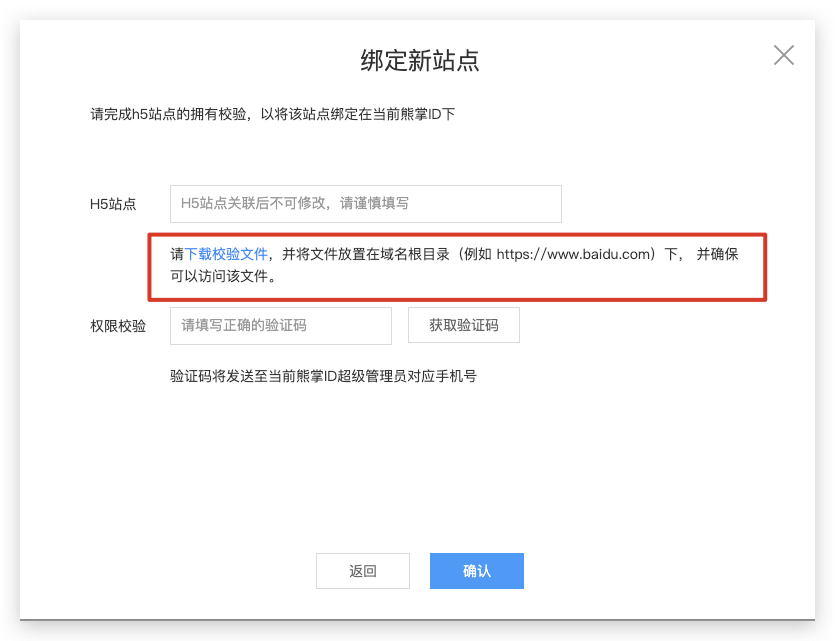835x641 pixels.
Task: Click the H5站点 input field
Action: pyautogui.click(x=365, y=203)
